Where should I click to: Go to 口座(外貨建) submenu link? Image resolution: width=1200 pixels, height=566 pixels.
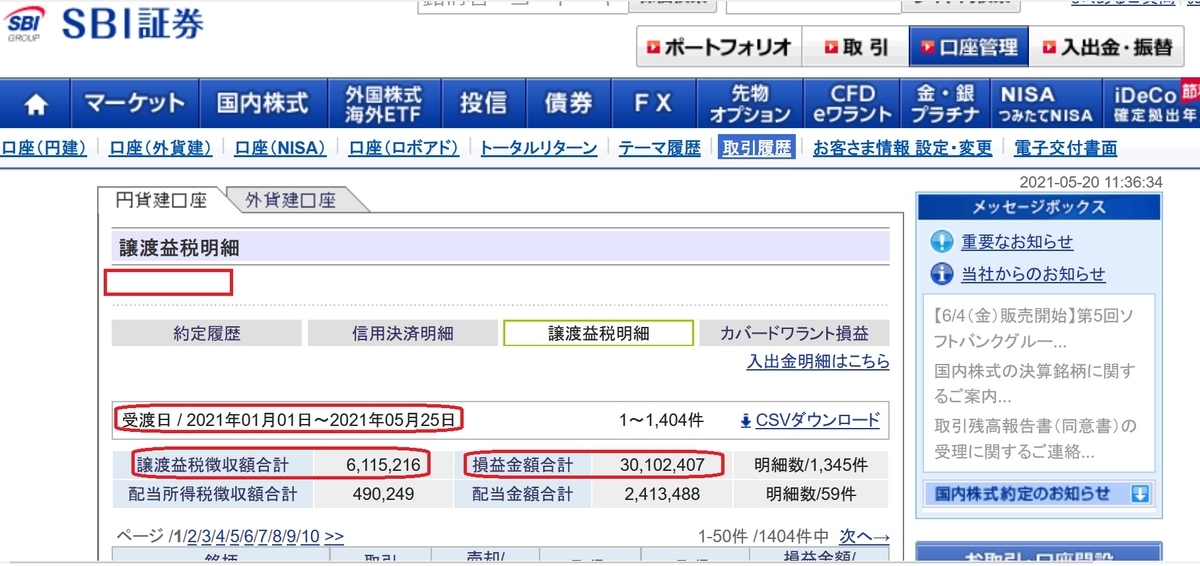pos(160,149)
